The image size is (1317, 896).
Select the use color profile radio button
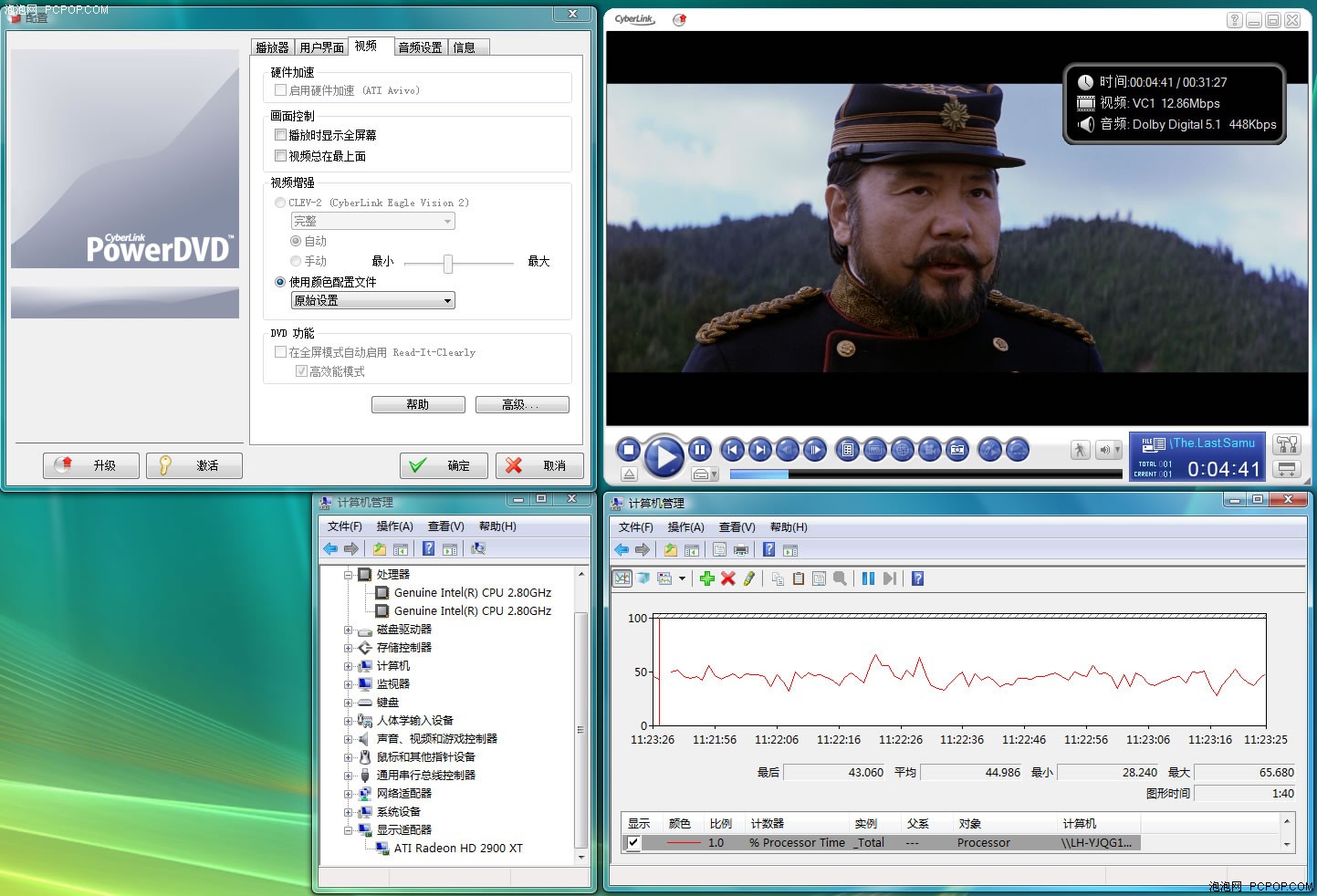(x=280, y=282)
